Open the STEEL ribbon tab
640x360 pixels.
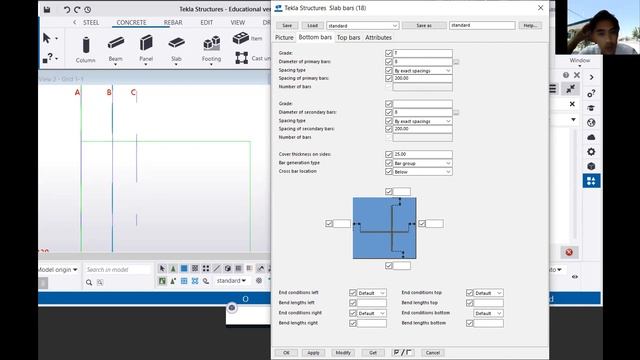[91, 22]
